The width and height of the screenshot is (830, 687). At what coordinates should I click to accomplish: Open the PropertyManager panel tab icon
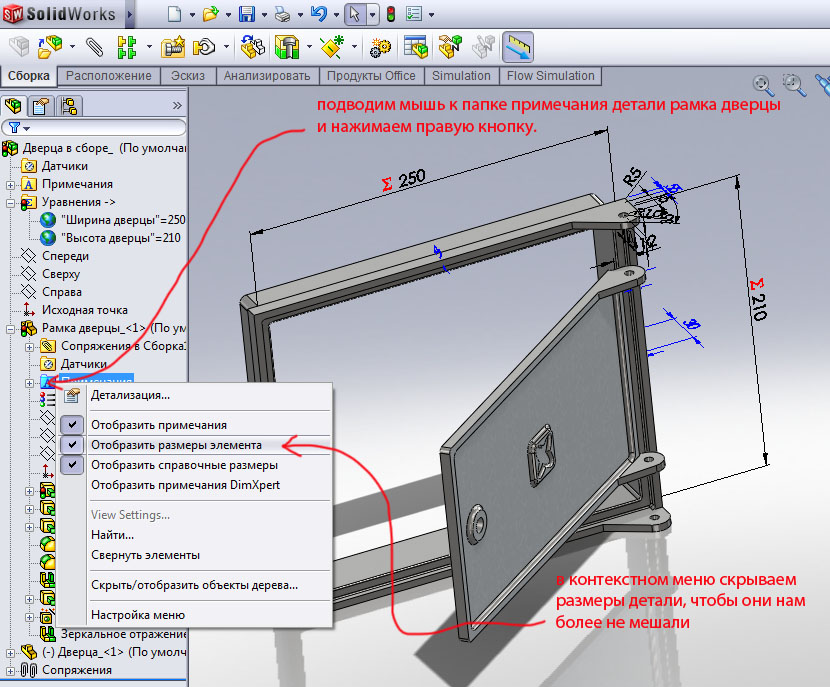(41, 106)
